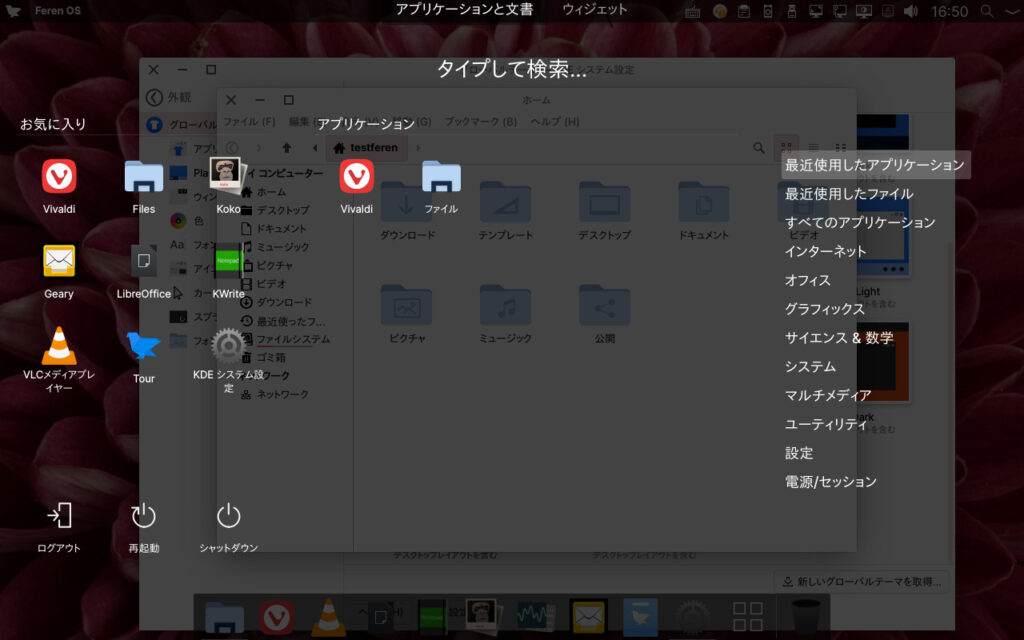The width and height of the screenshot is (1024, 640).
Task: Click the Geary envelope in the dock
Action: (x=588, y=617)
